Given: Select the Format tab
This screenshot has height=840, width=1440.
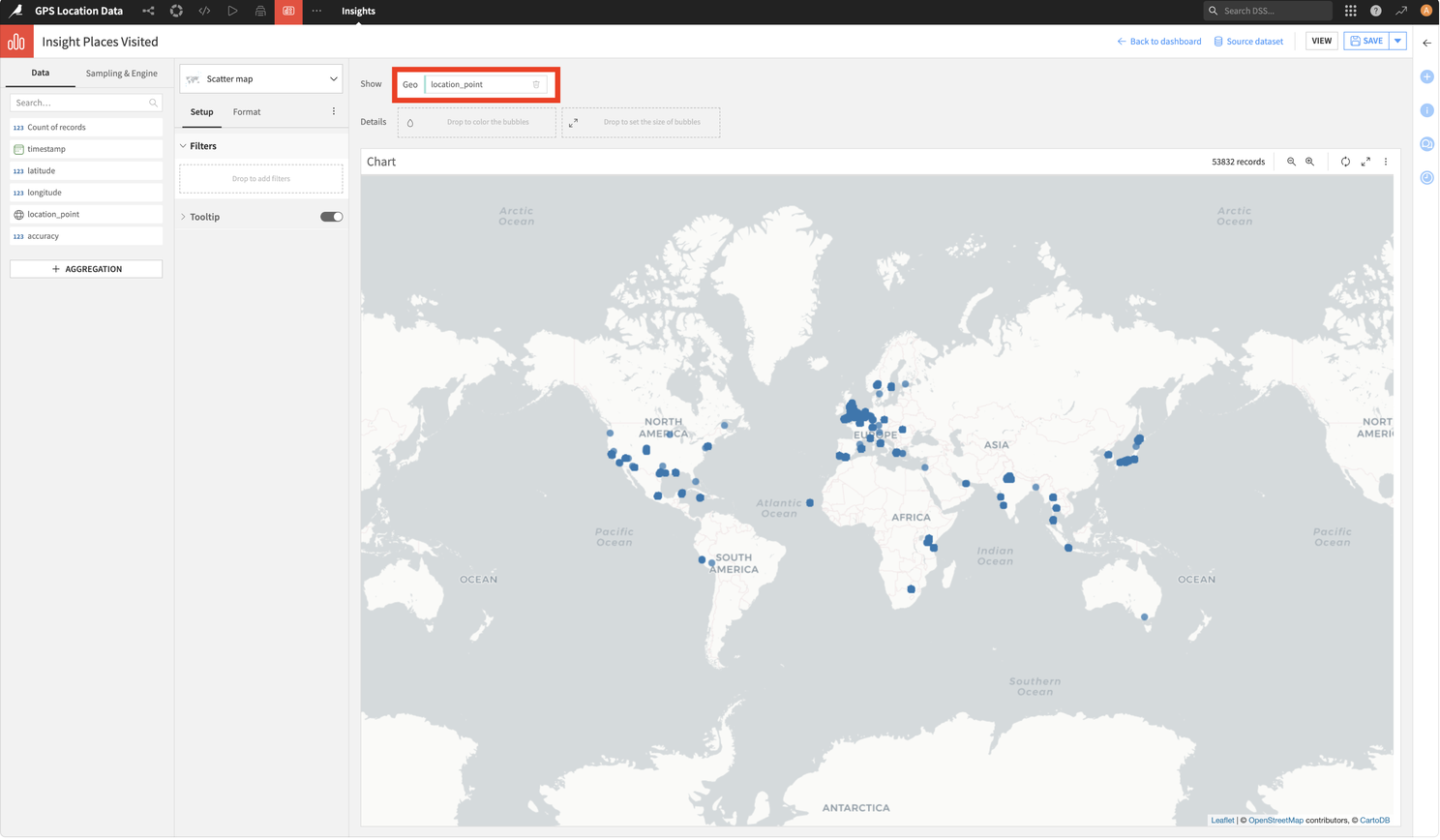Looking at the screenshot, I should [247, 111].
